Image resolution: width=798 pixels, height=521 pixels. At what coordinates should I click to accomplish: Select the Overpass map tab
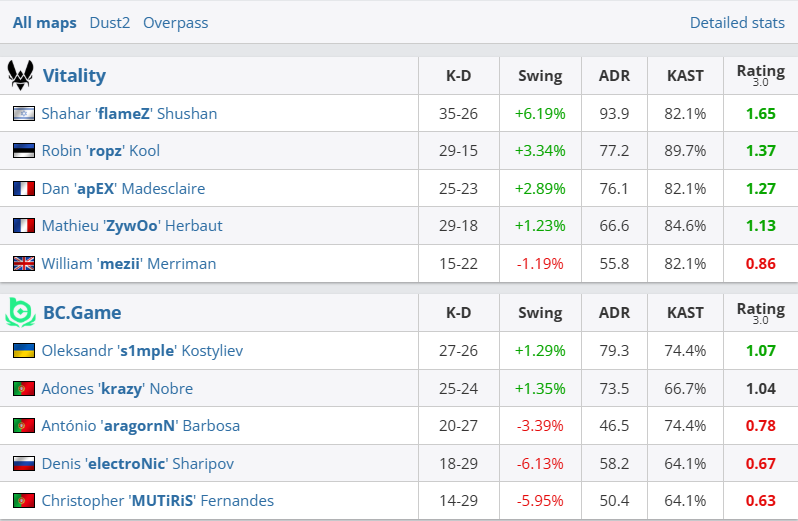pos(176,23)
